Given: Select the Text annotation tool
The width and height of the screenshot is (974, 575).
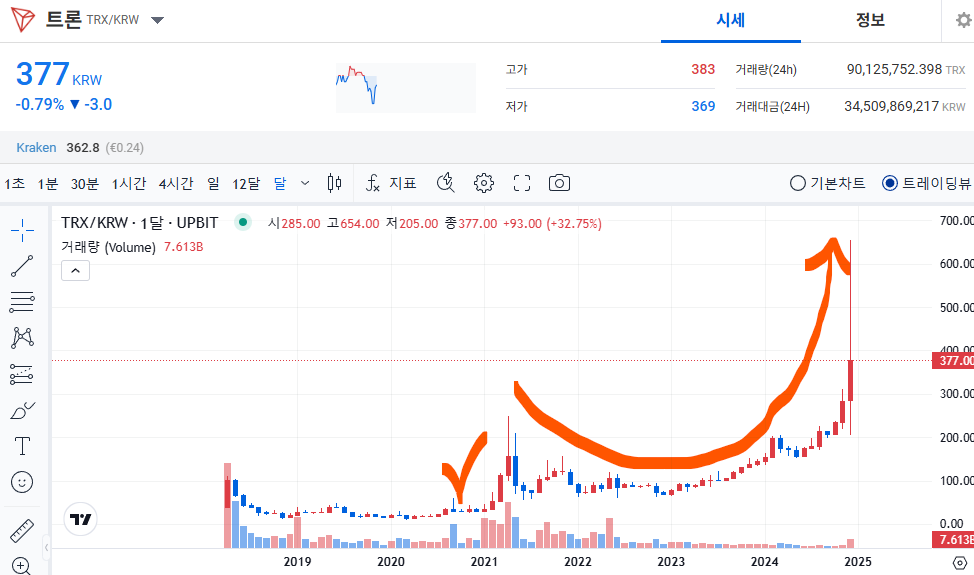Looking at the screenshot, I should 22,446.
